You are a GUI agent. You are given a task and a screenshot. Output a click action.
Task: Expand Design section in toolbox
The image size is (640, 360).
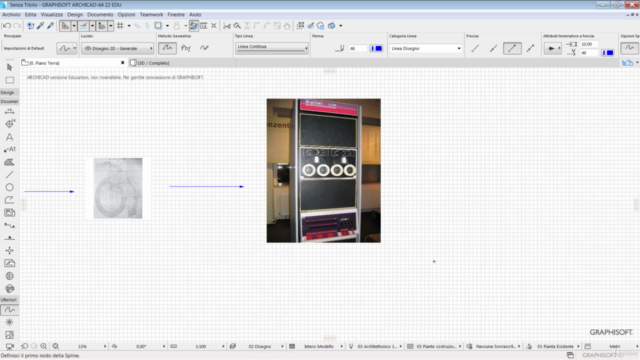point(9,92)
